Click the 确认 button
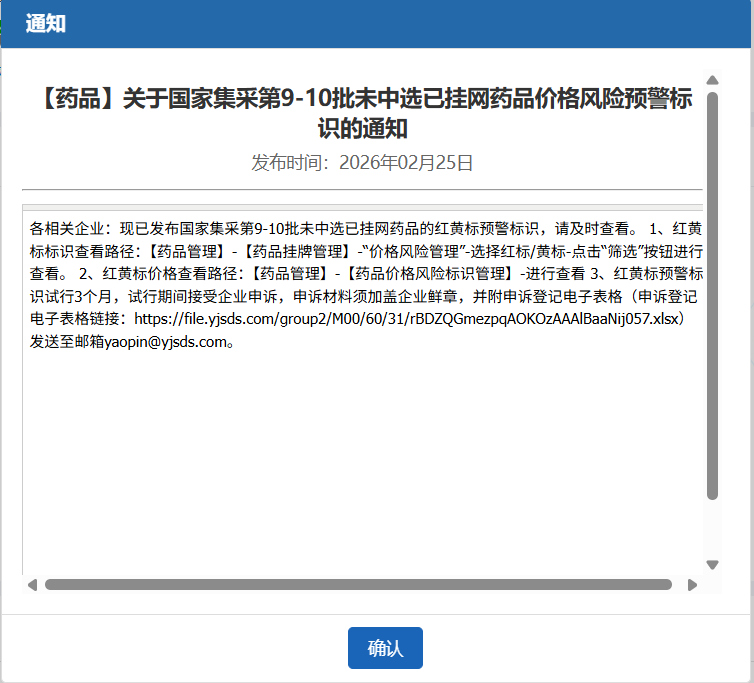Screen dimensions: 754x683 385,648
